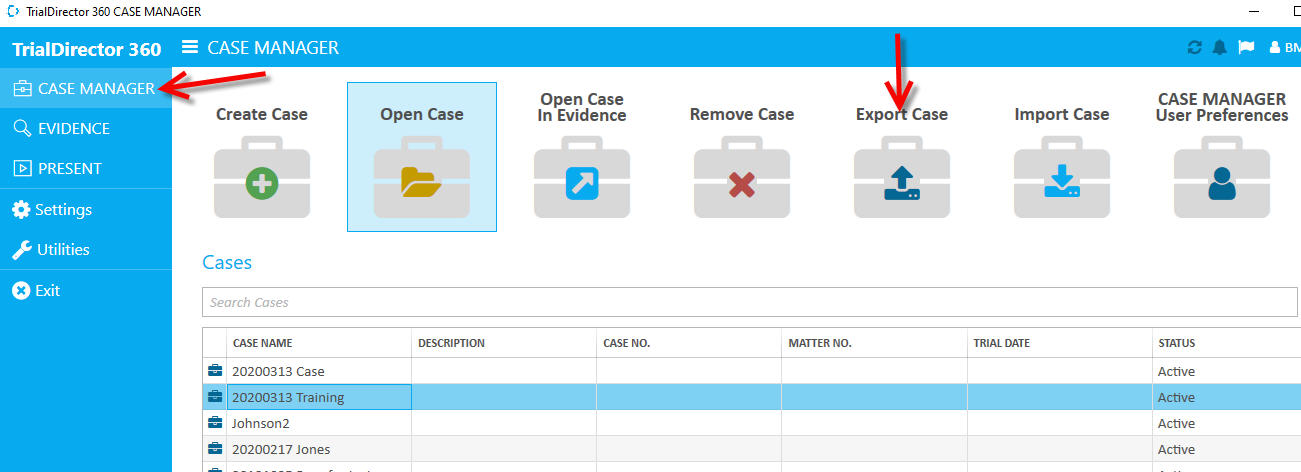This screenshot has height=472, width=1301.
Task: Click the Cases section heading
Action: pyautogui.click(x=227, y=262)
